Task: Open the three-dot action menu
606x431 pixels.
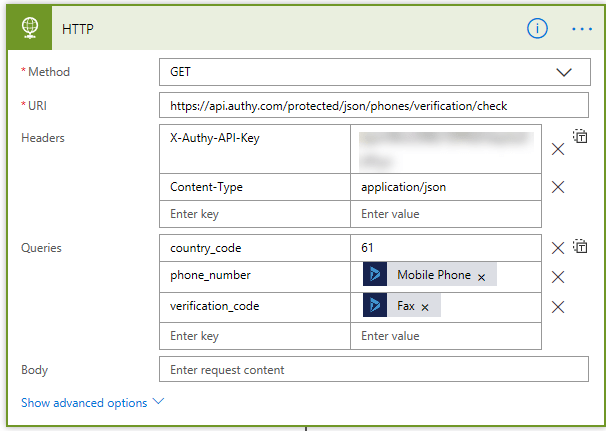Action: tap(582, 29)
